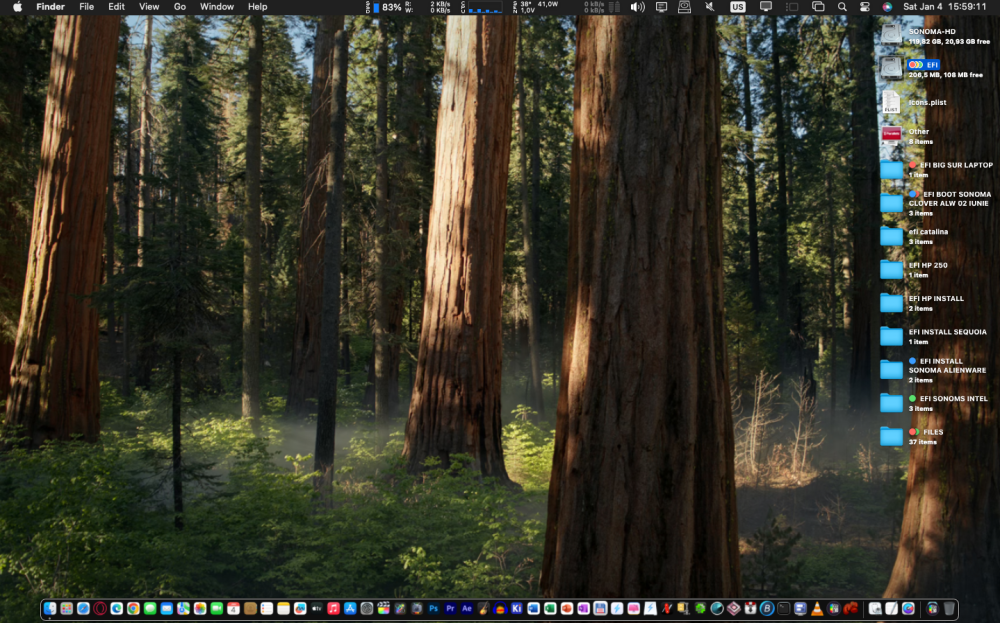
Task: Select the EFI SONOMS INTEL folder
Action: [x=891, y=403]
